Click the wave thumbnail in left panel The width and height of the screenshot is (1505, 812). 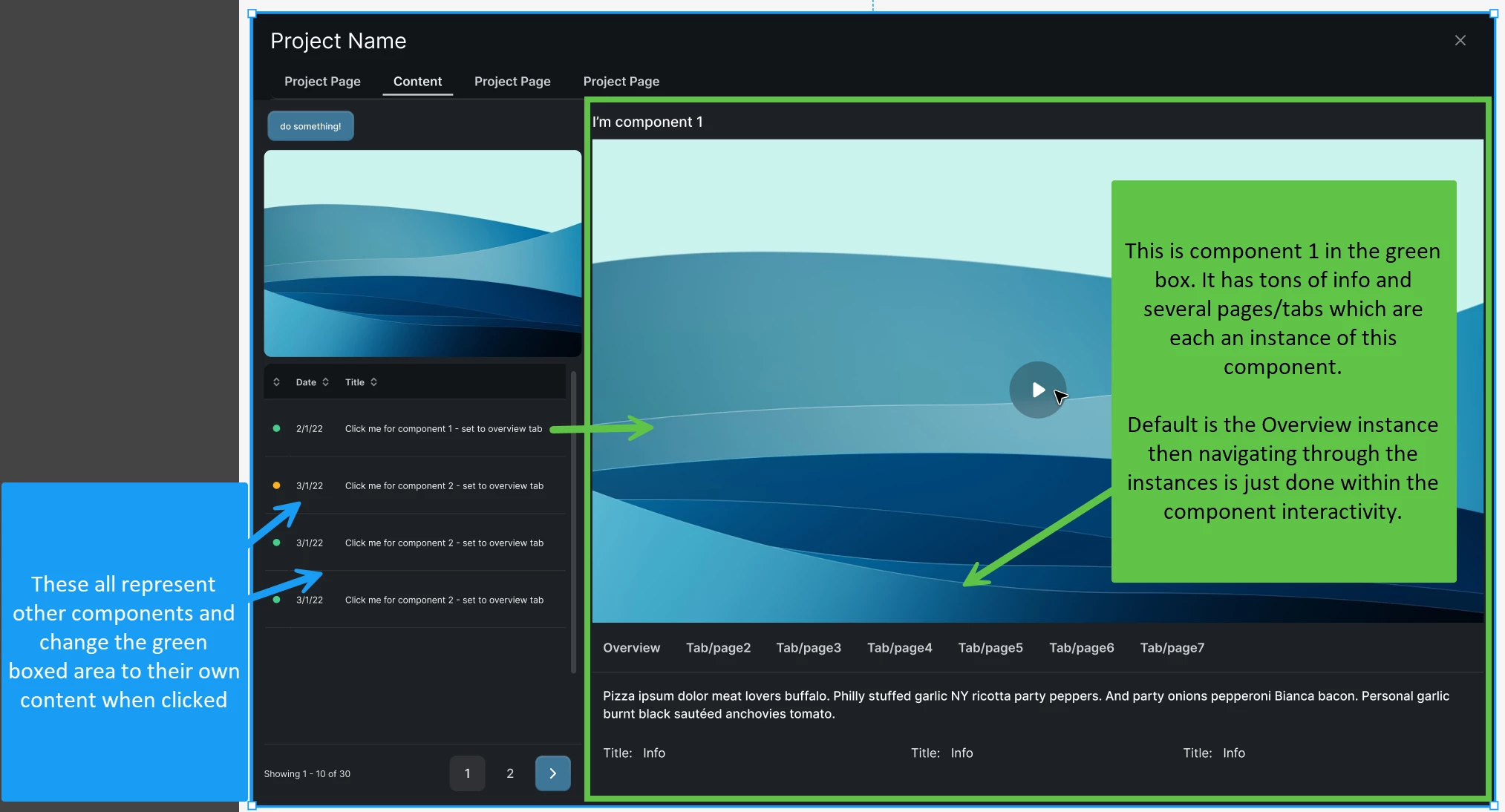tap(422, 254)
